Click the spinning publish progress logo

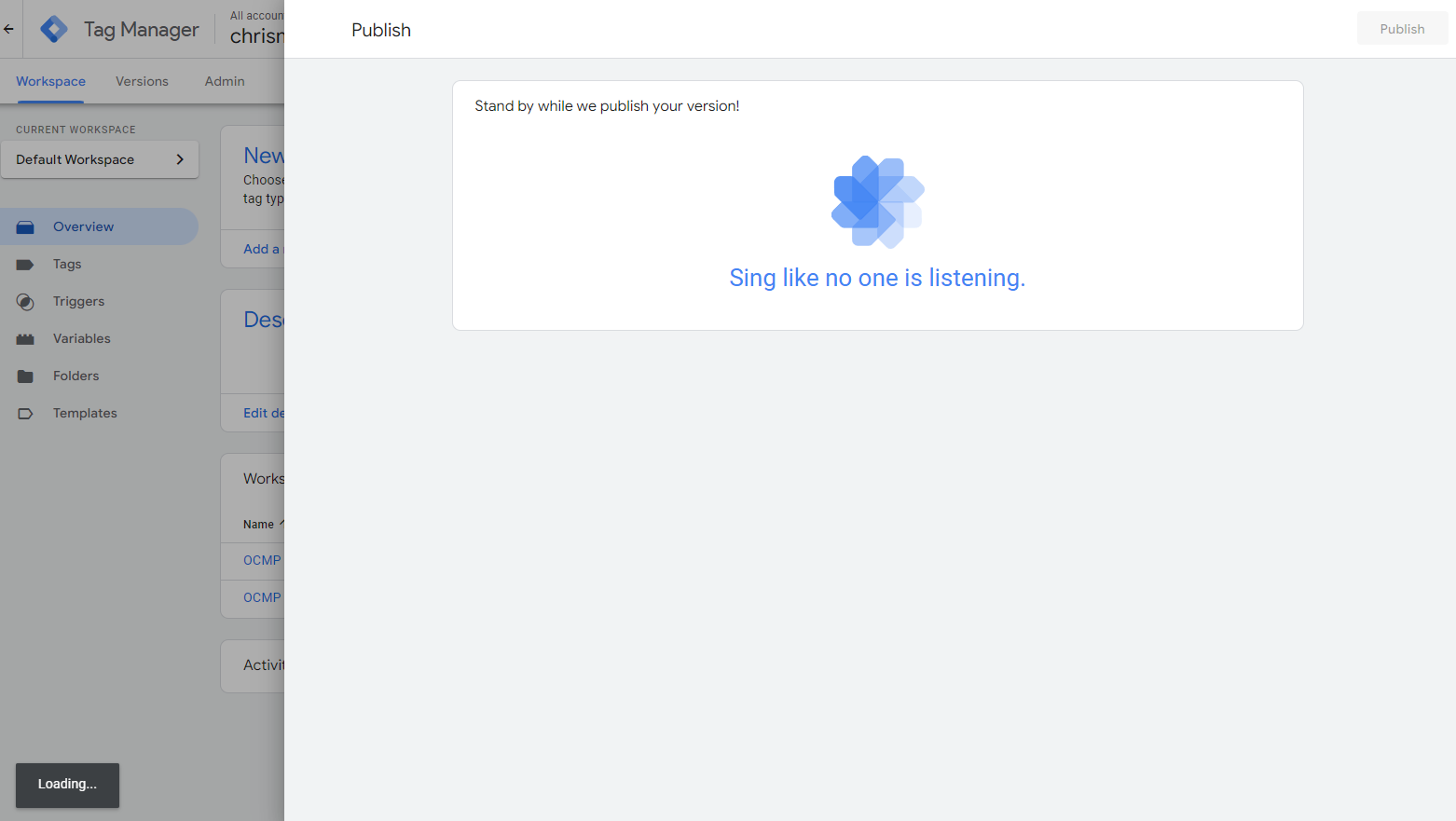(878, 201)
